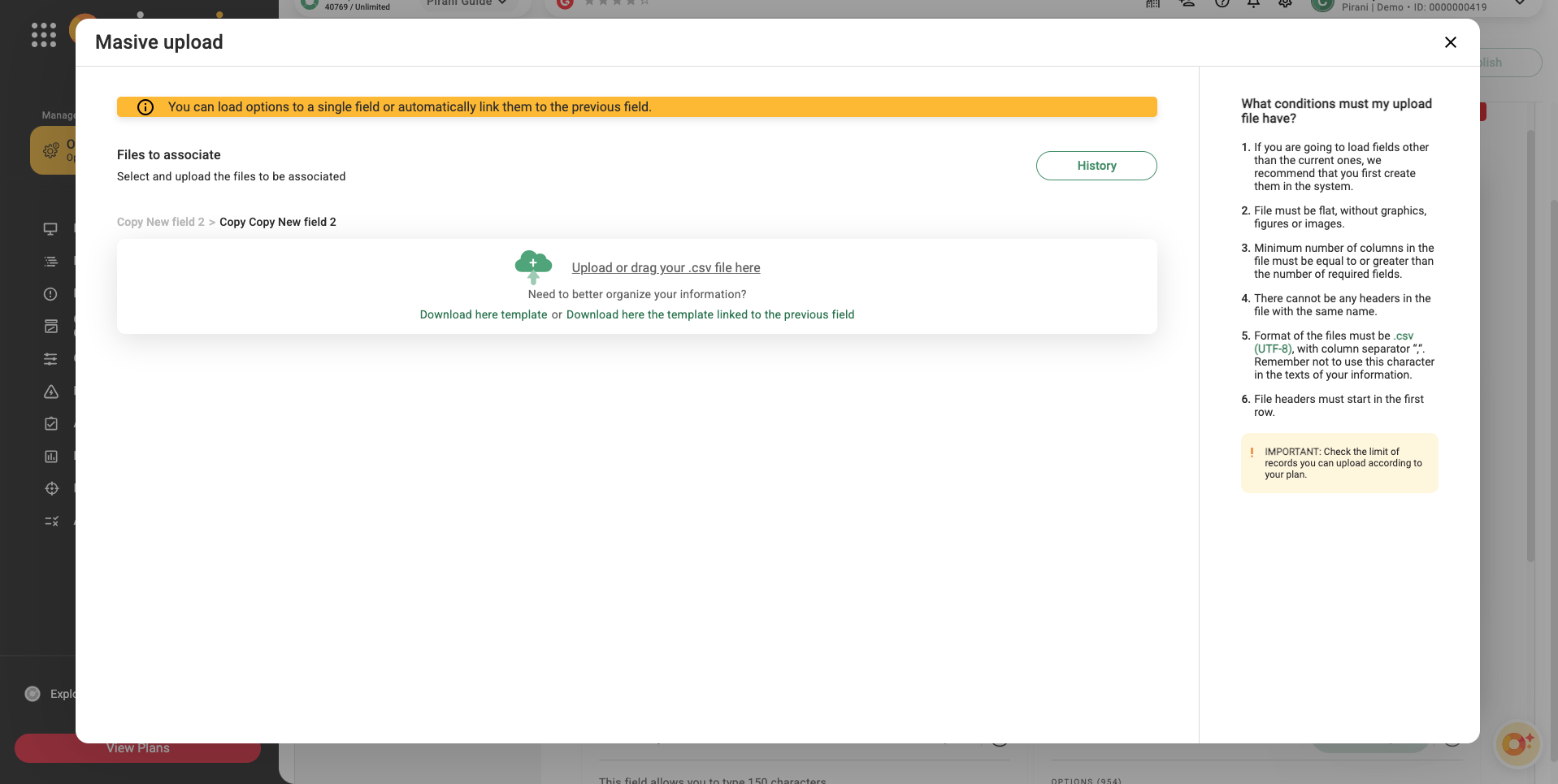Open the apps grid launcher

pos(43,35)
